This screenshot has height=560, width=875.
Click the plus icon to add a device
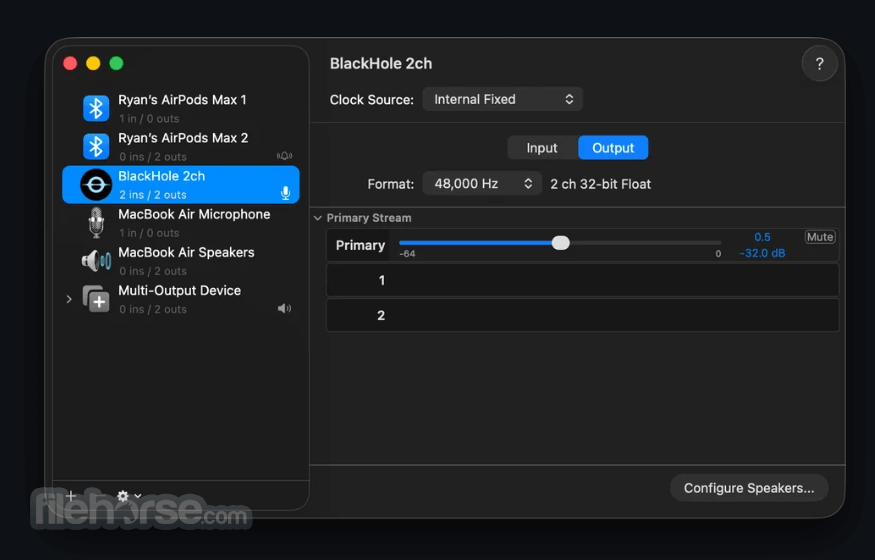click(x=71, y=496)
